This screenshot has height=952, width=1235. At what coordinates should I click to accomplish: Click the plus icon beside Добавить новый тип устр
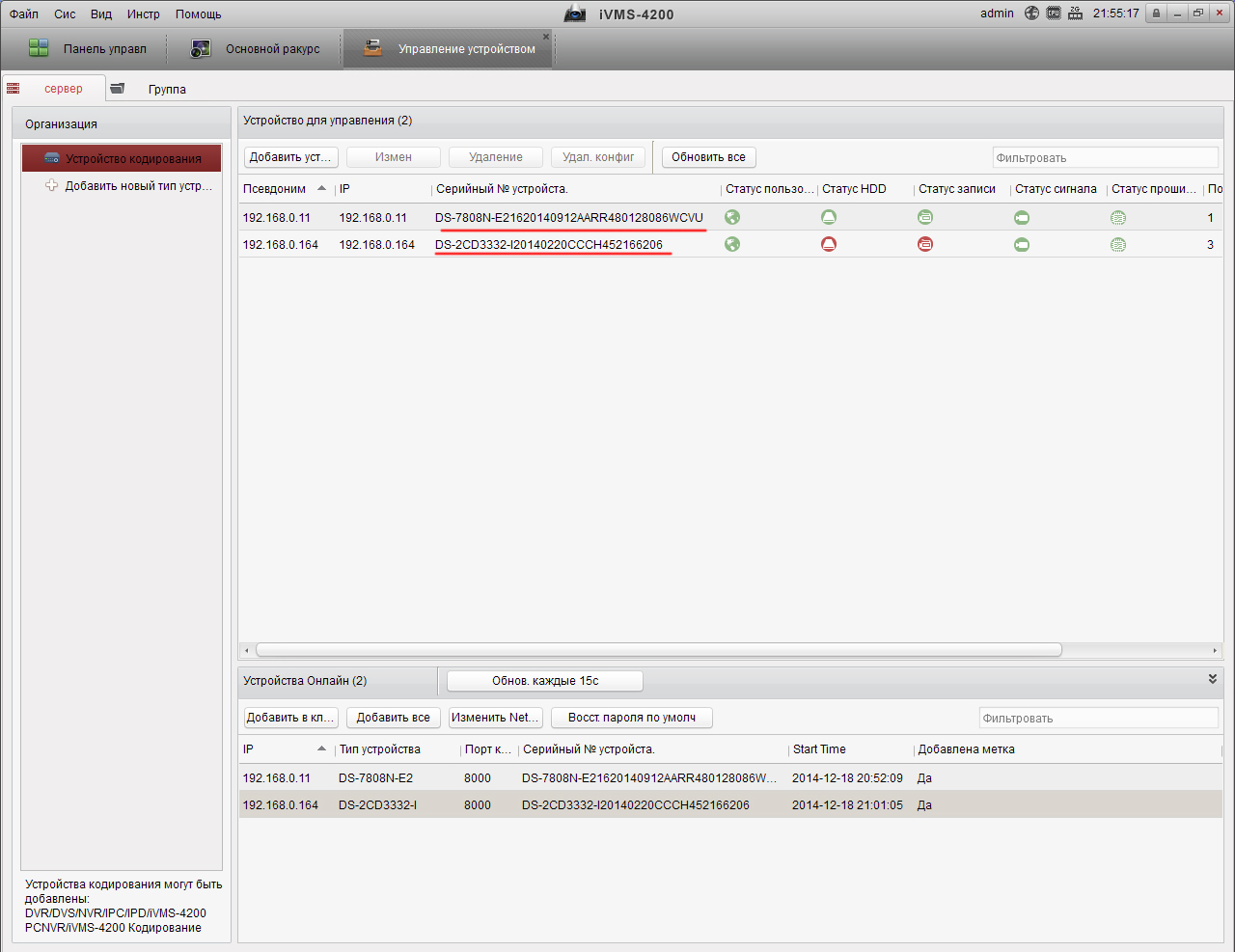coord(52,185)
